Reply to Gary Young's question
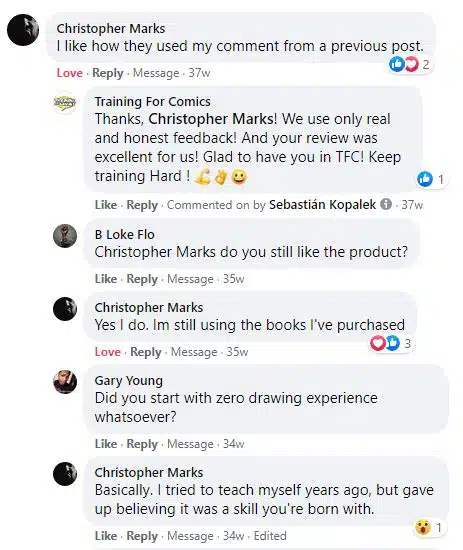Image resolution: width=463 pixels, height=550 pixels. (x=142, y=444)
